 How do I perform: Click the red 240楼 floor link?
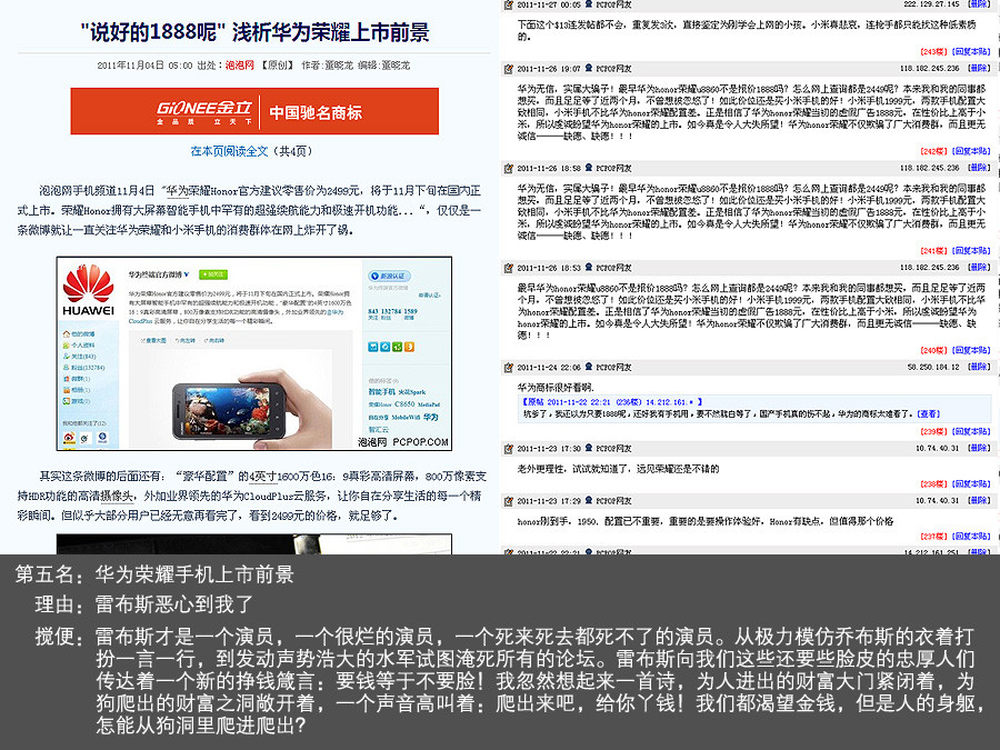(934, 350)
